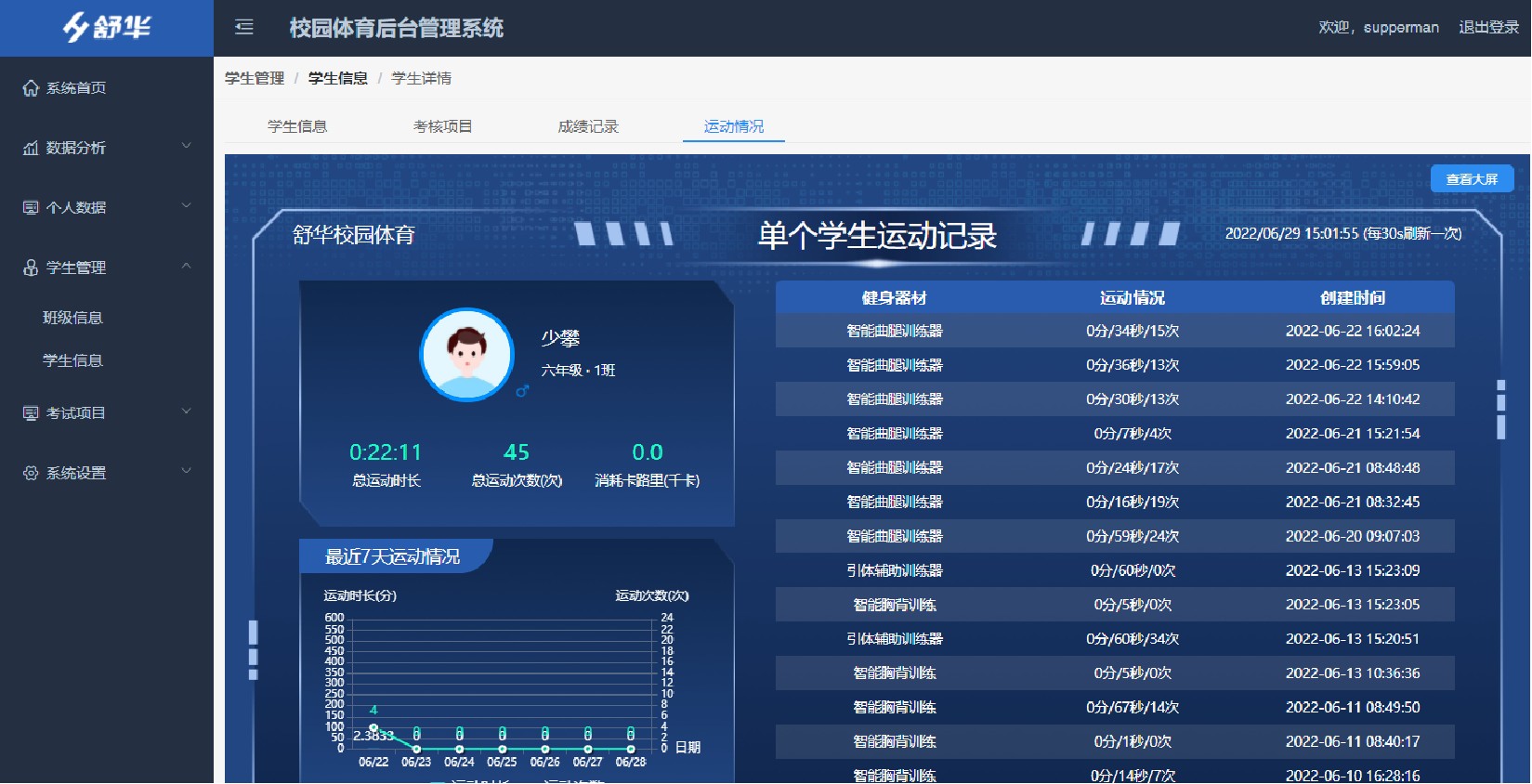The width and height of the screenshot is (1532, 784).
Task: Open the 考核项目 tab
Action: (x=442, y=126)
